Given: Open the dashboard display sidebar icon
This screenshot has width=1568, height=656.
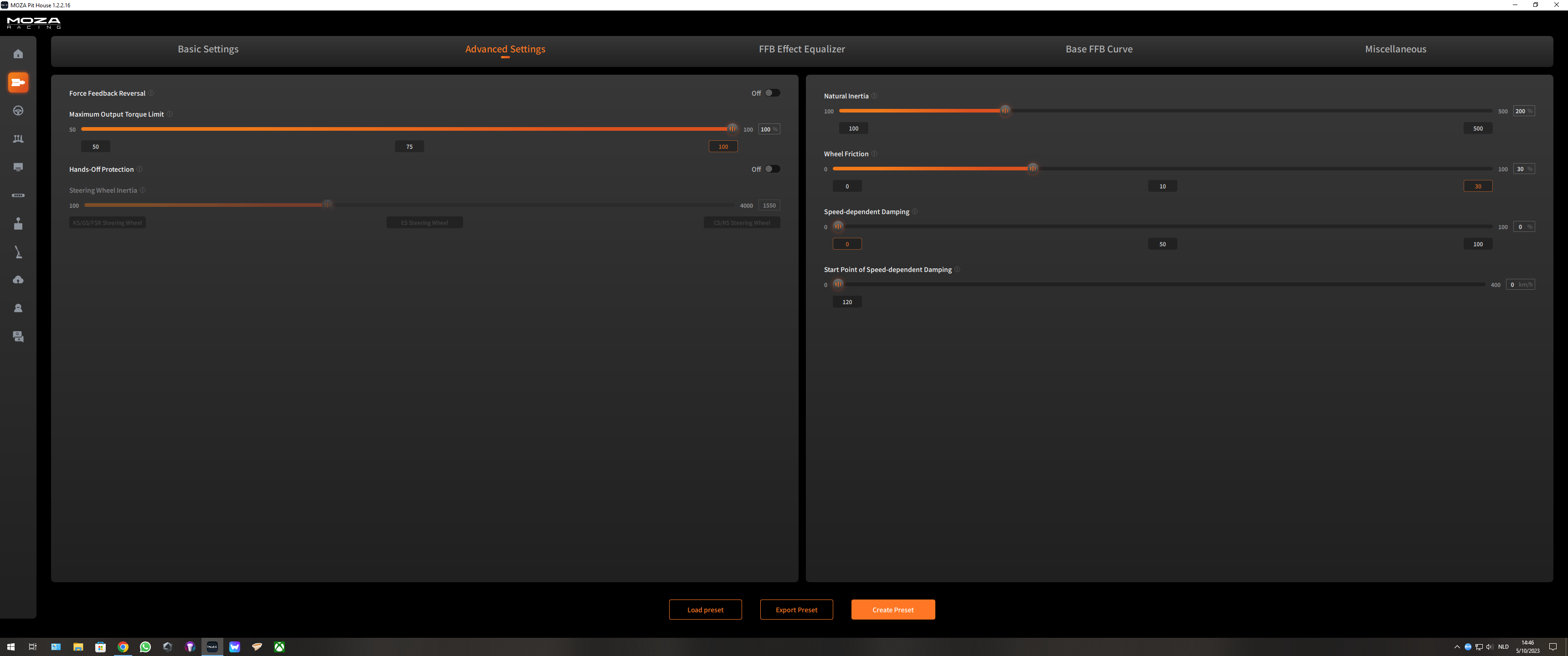Looking at the screenshot, I should point(18,167).
